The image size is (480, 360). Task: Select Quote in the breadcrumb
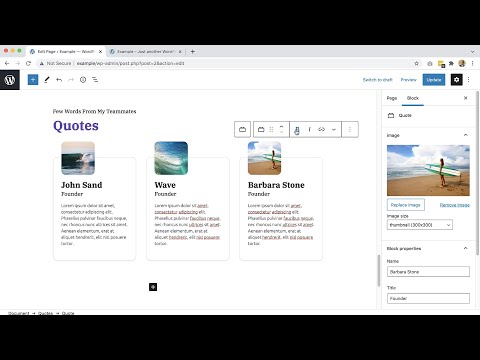[x=68, y=313]
